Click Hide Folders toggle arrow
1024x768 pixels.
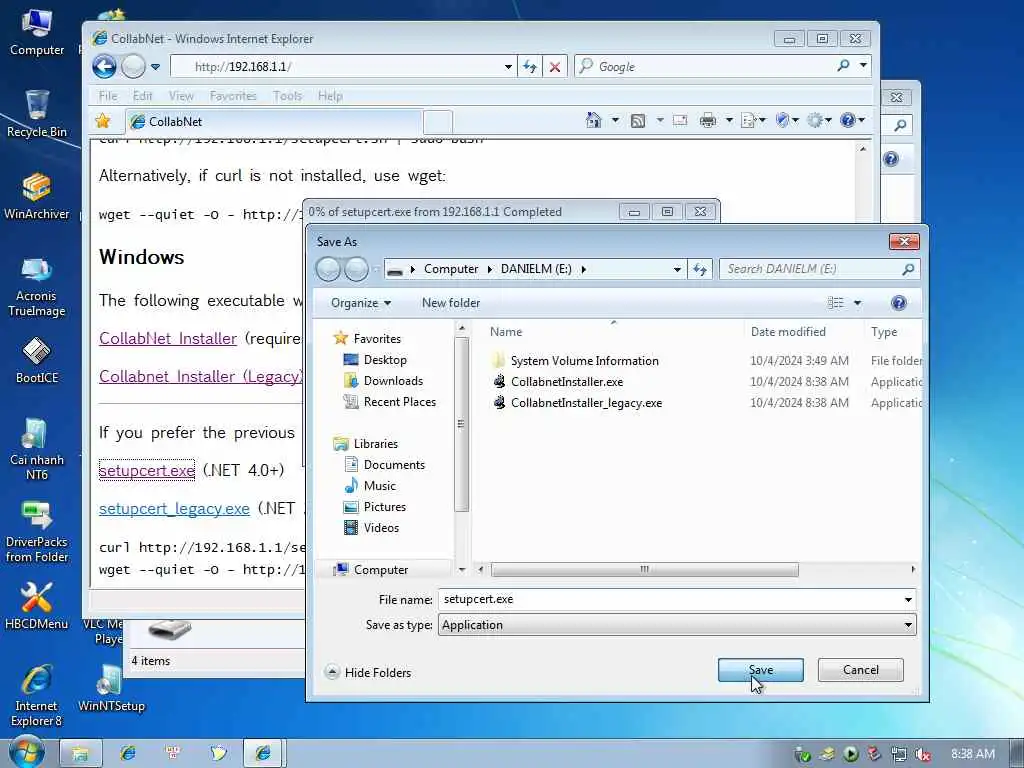332,672
